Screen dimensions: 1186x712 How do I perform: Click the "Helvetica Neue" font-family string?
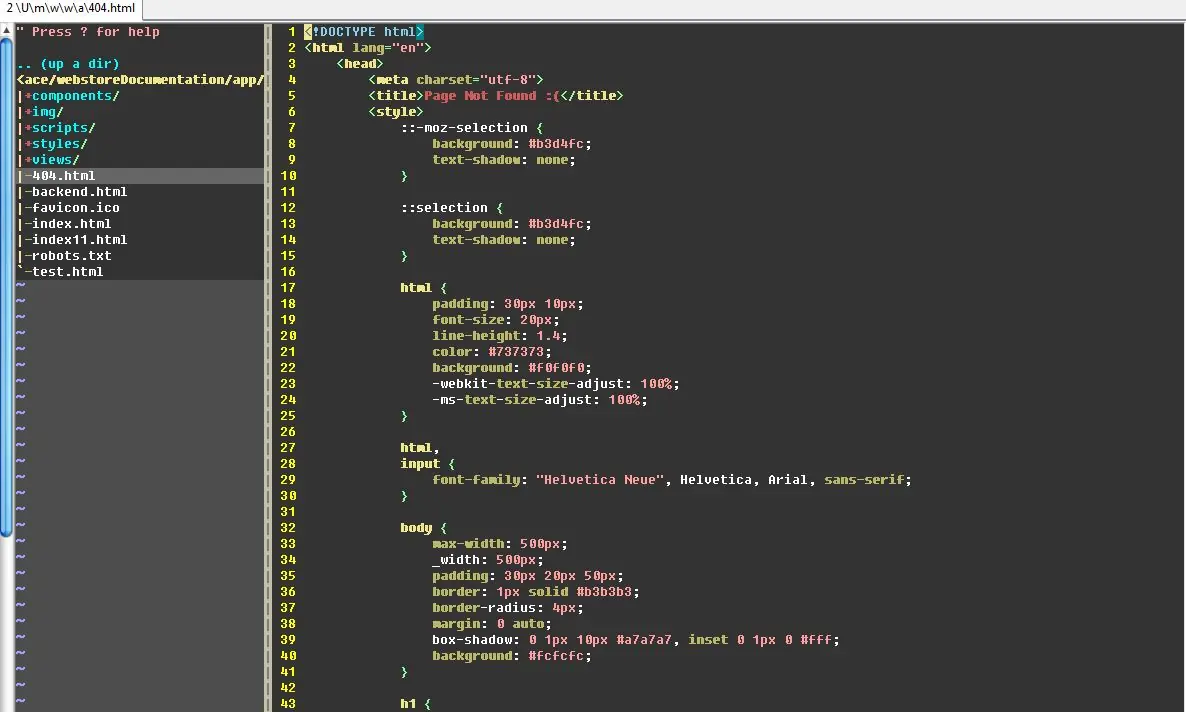[600, 480]
